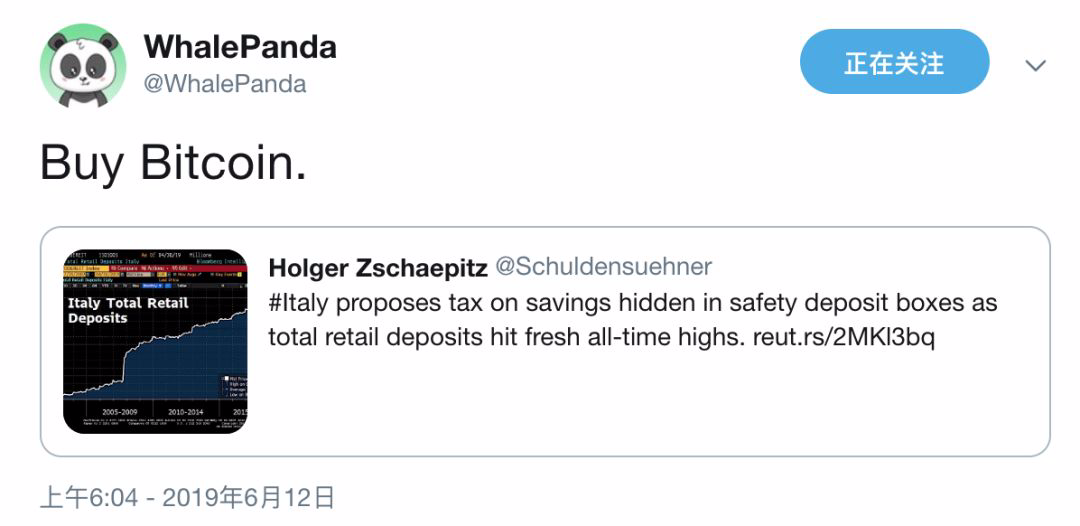The image size is (1080, 526).
Task: Visit the @WhalePanda handle
Action: (x=225, y=84)
